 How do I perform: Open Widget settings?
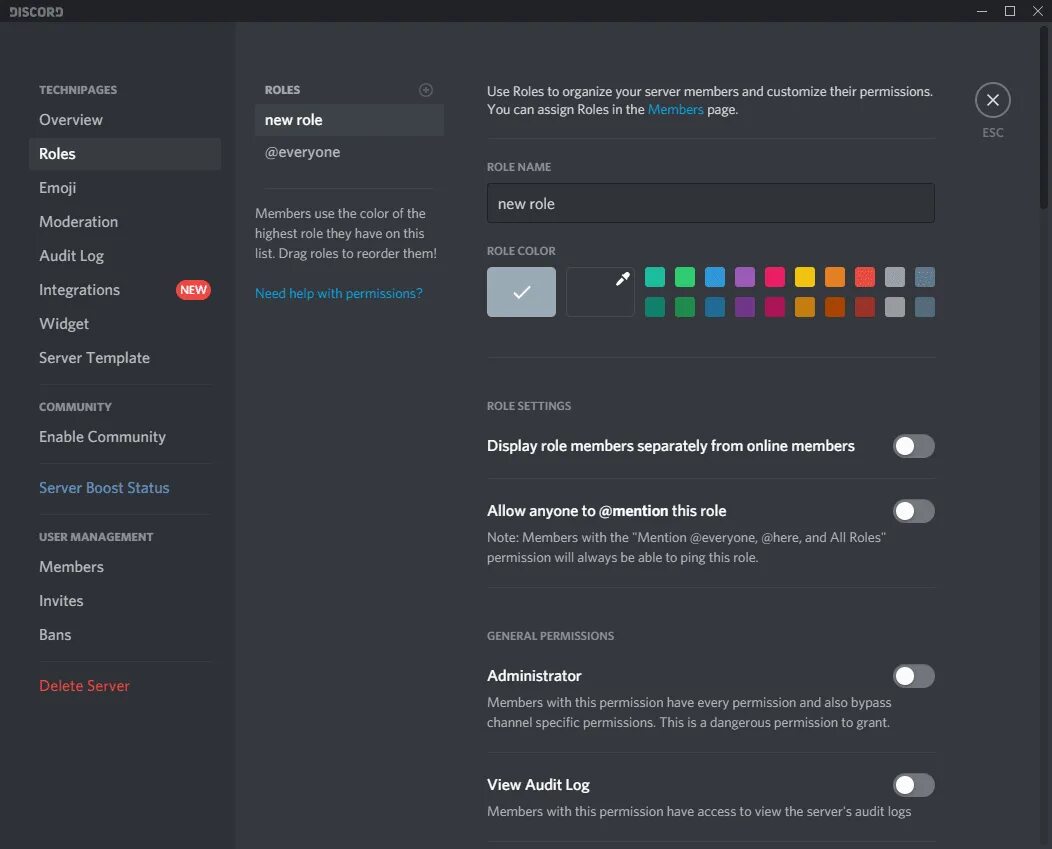[x=125, y=324]
